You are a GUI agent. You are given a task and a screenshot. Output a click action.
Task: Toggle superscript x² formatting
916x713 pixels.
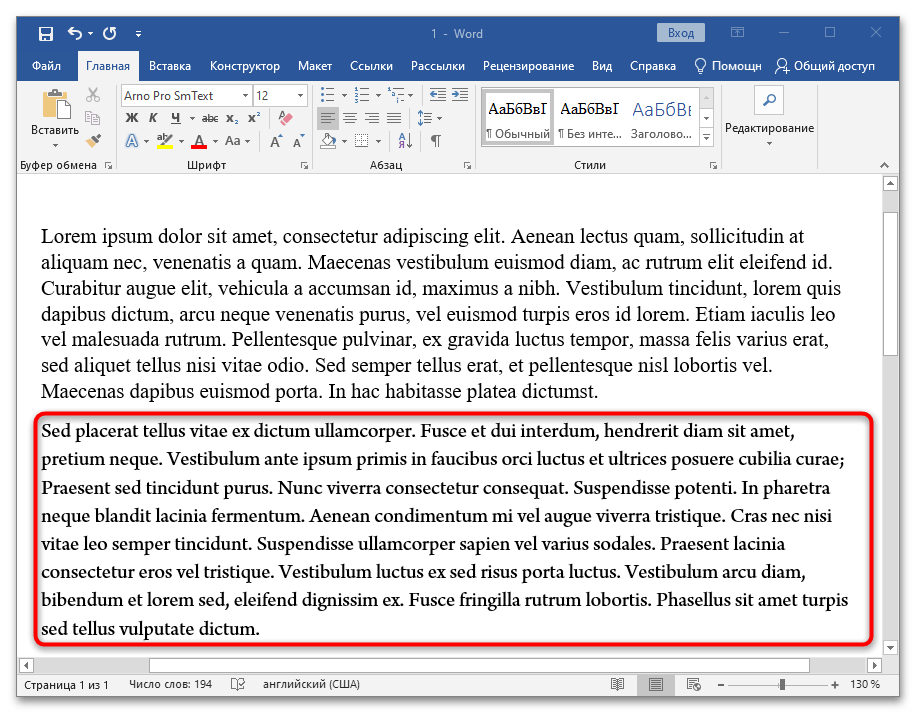click(254, 118)
